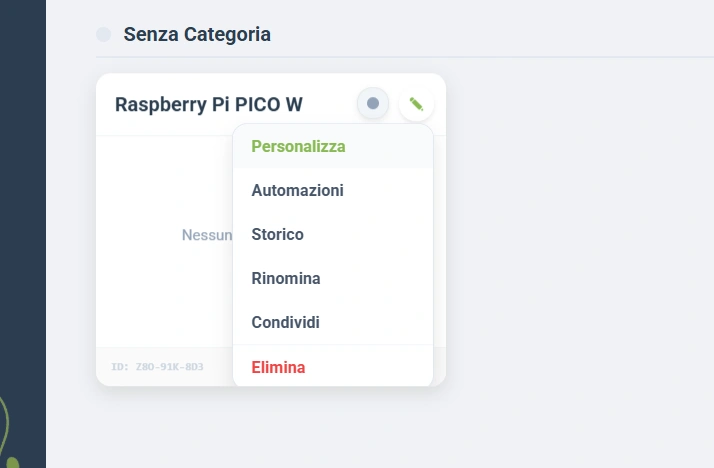Image resolution: width=714 pixels, height=468 pixels.
Task: Click the green leaf graphic in sidebar
Action: (9, 432)
